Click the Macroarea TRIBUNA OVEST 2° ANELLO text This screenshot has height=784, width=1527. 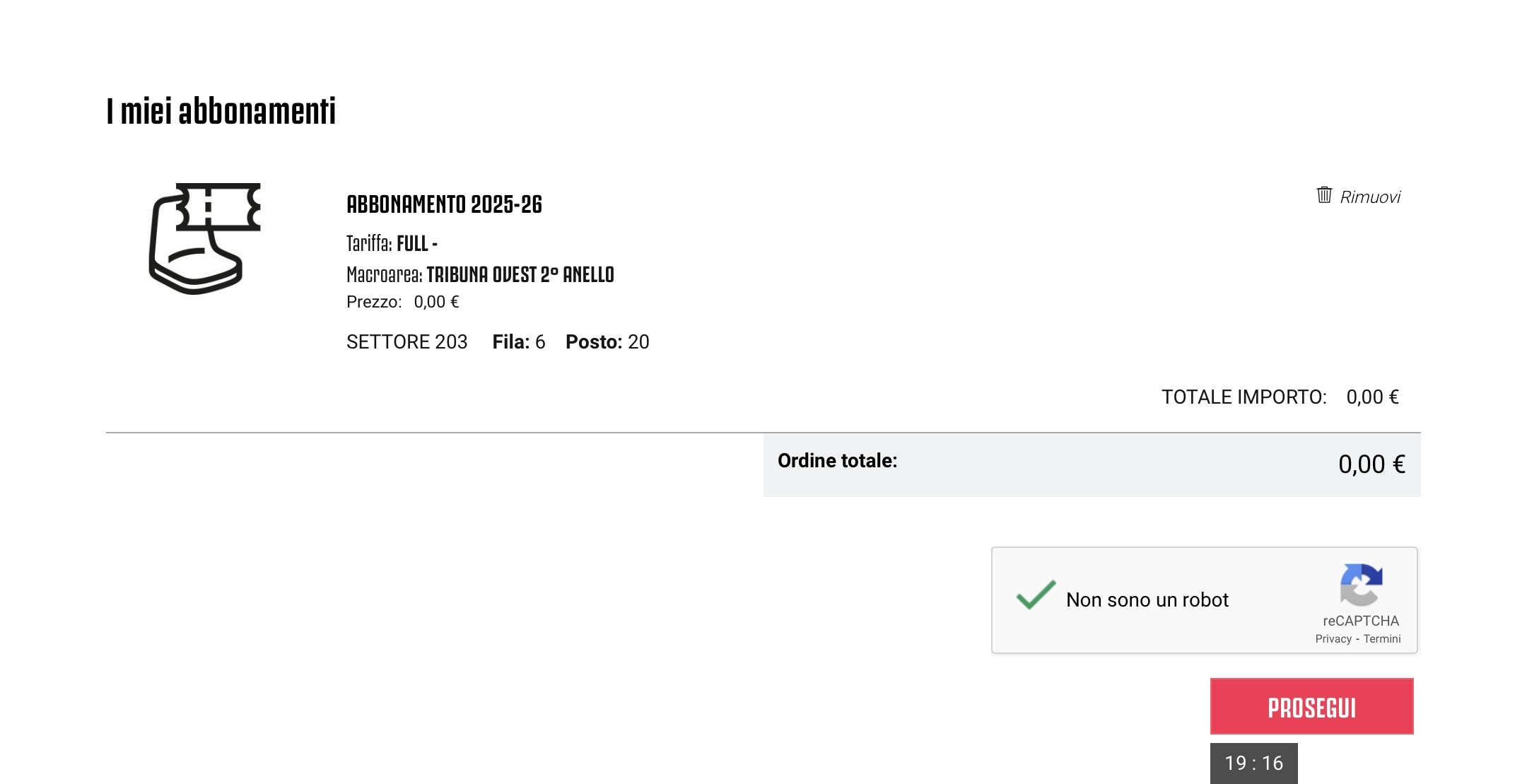pos(480,274)
